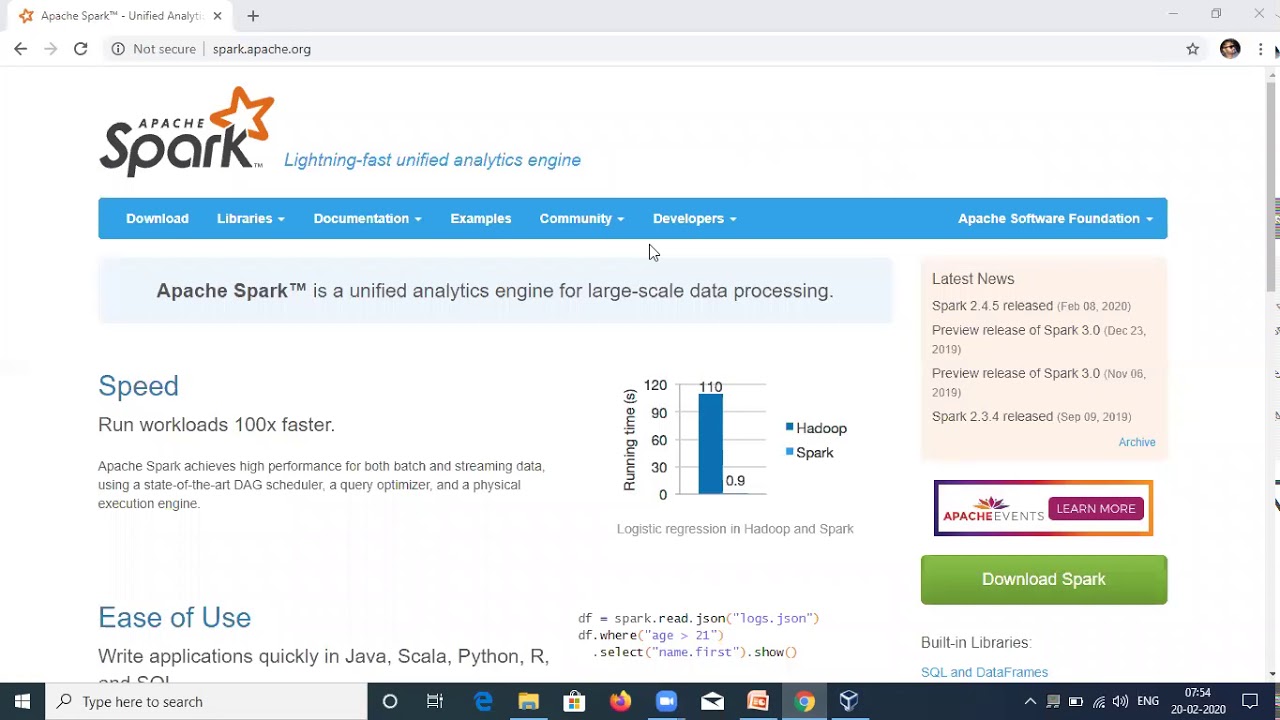Click the scrollbar down arrow
This screenshot has height=720, width=1280.
(1271, 673)
